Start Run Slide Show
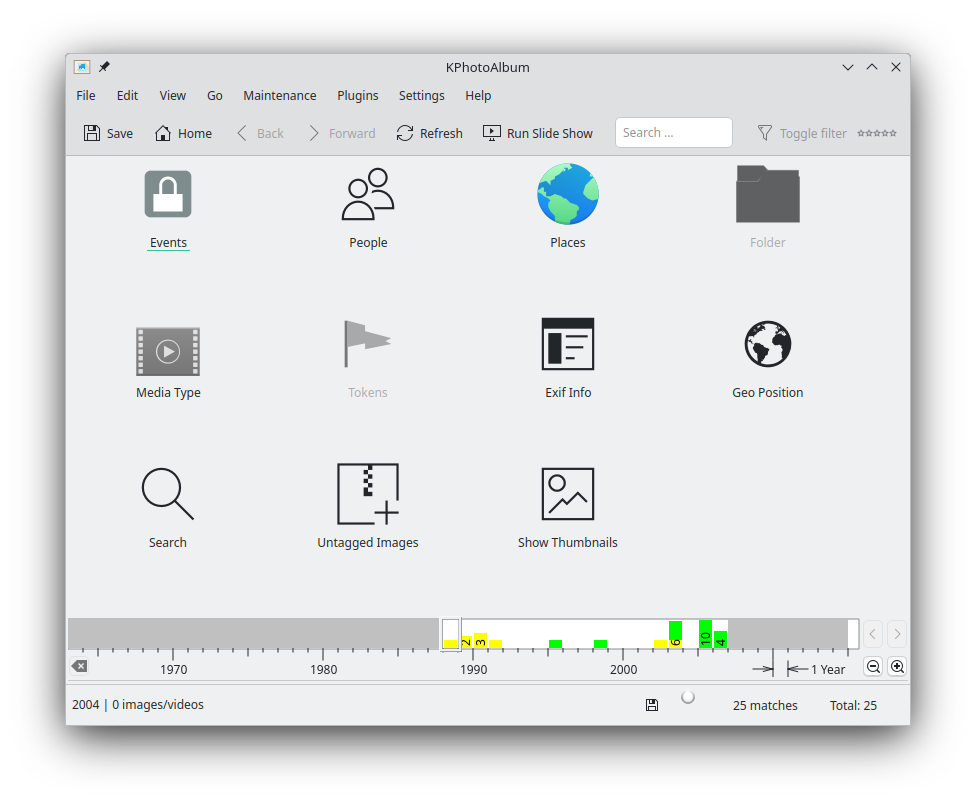The width and height of the screenshot is (976, 803). click(537, 133)
